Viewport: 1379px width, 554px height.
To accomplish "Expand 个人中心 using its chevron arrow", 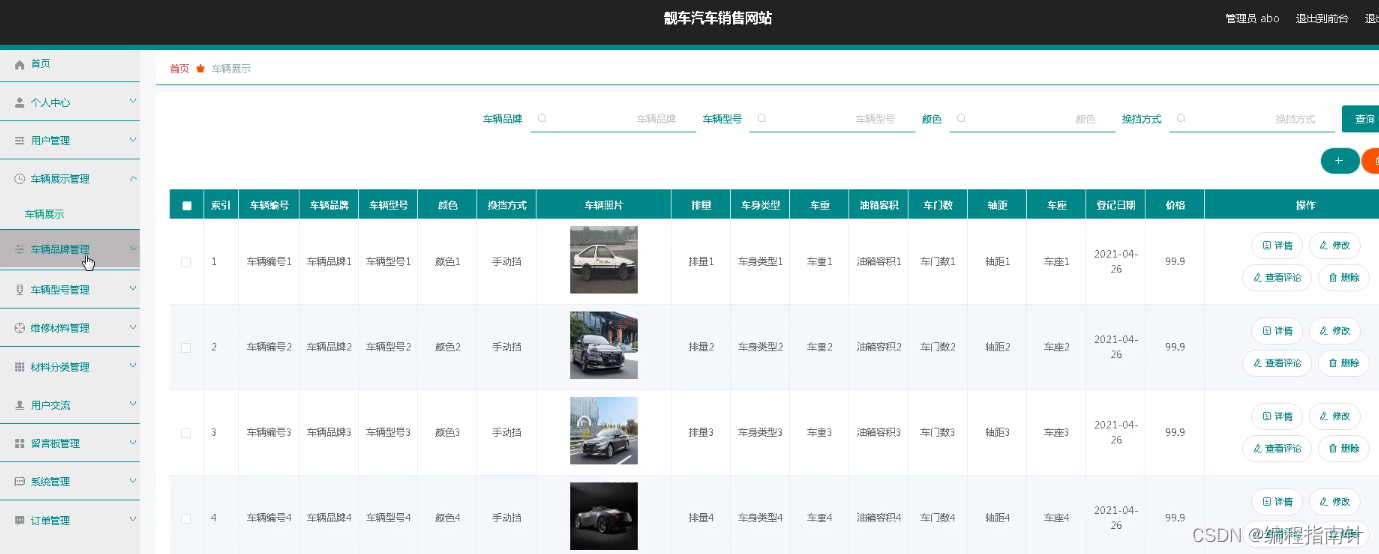I will 133,101.
